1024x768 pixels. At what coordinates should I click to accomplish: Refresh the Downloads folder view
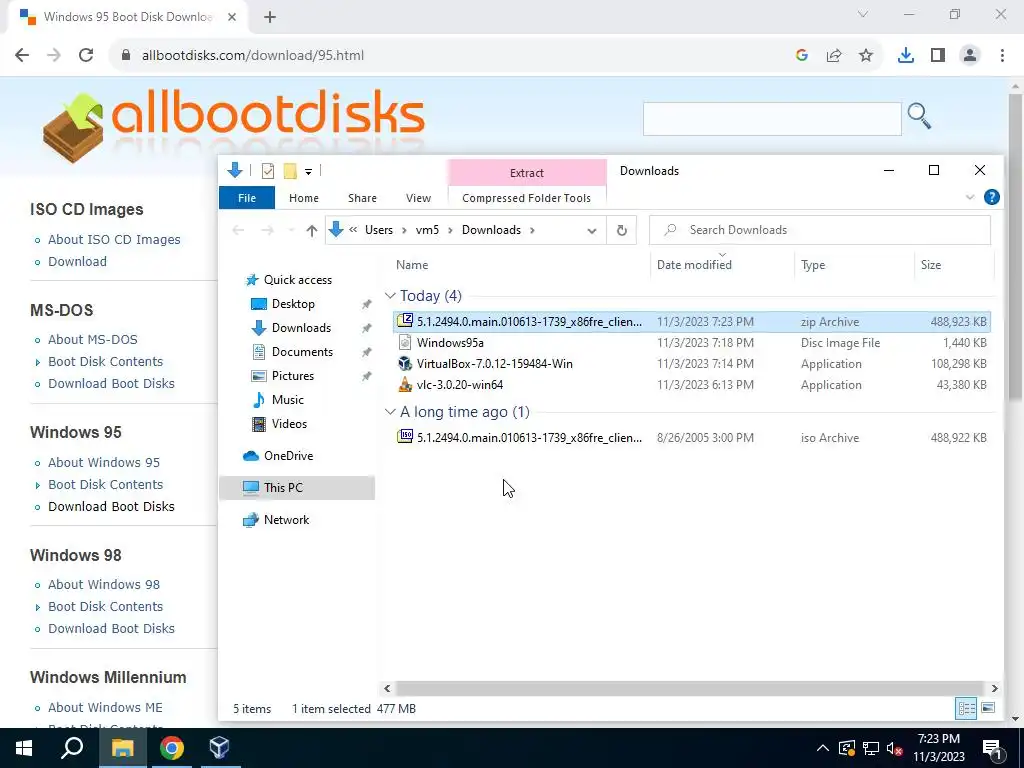point(622,230)
